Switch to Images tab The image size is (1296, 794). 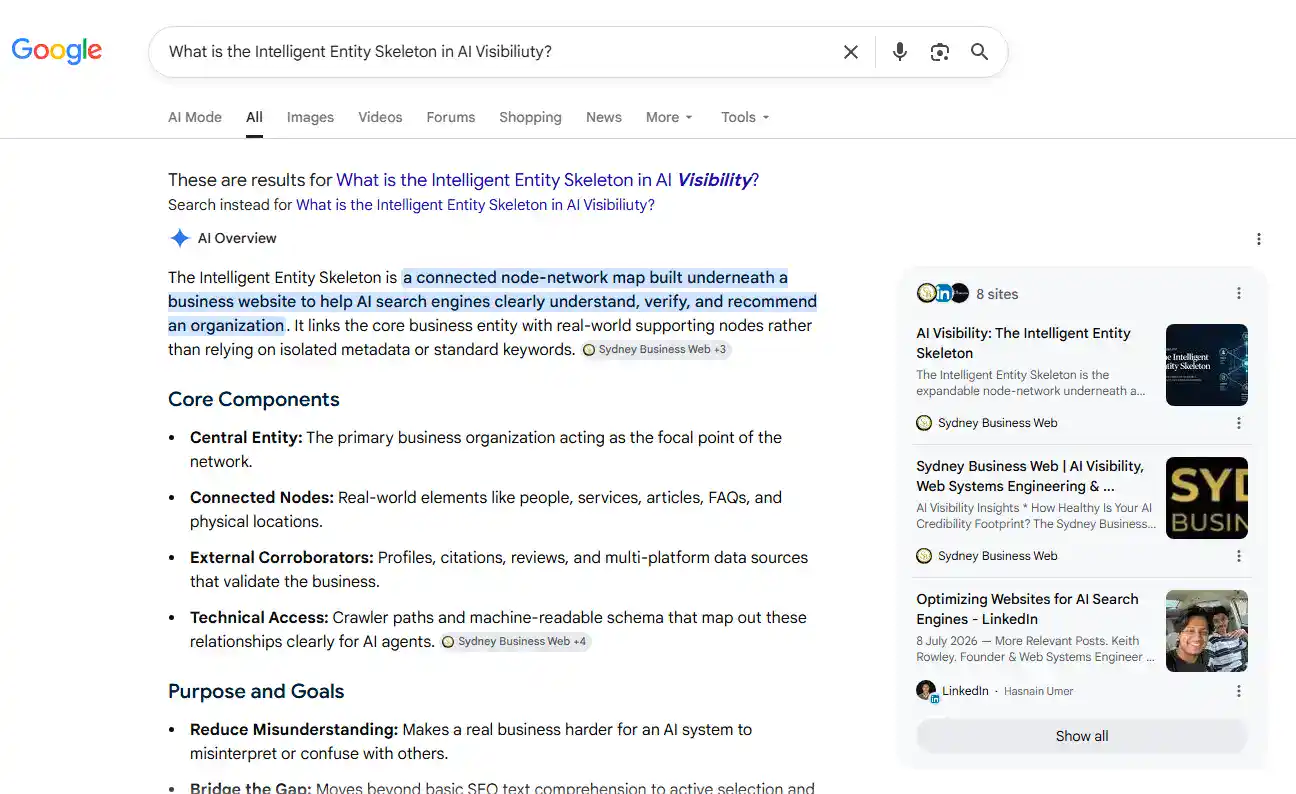click(x=310, y=117)
